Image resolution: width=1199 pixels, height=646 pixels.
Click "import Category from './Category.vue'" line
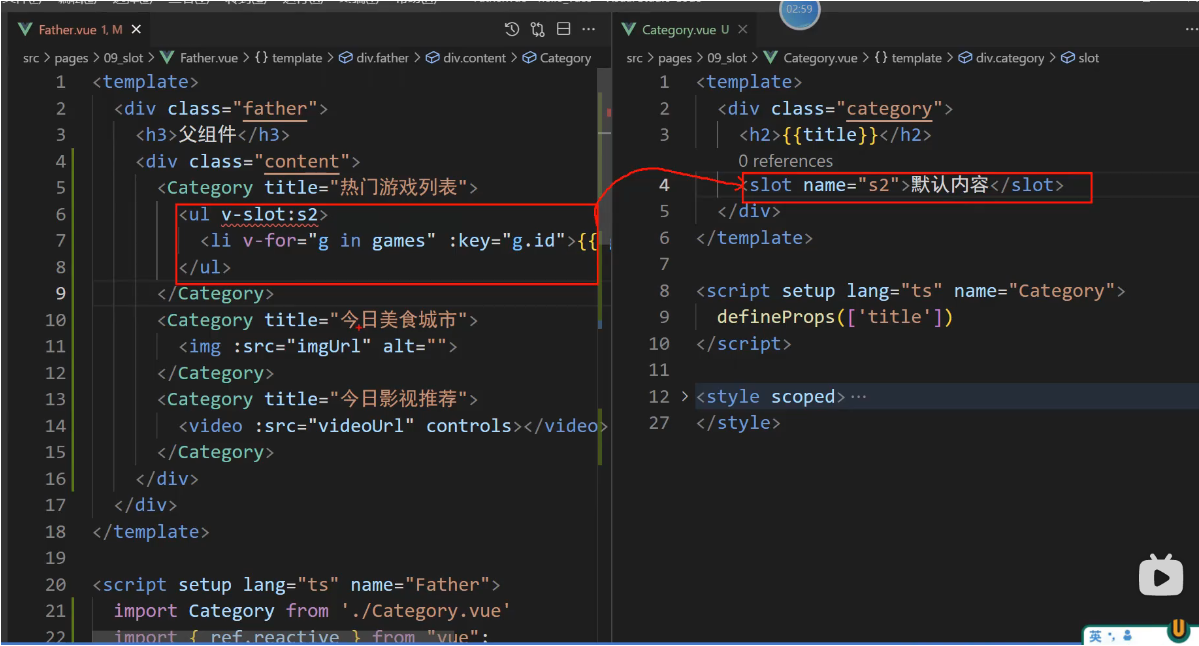point(312,611)
